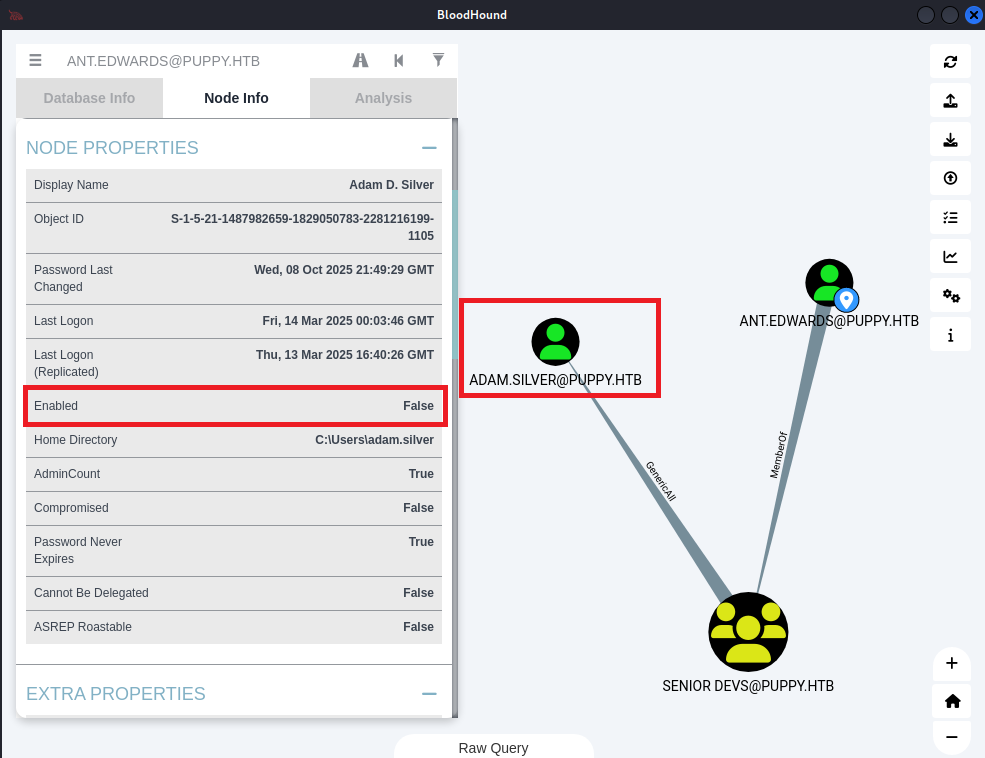
Task: Click the upload data icon
Action: (x=950, y=101)
